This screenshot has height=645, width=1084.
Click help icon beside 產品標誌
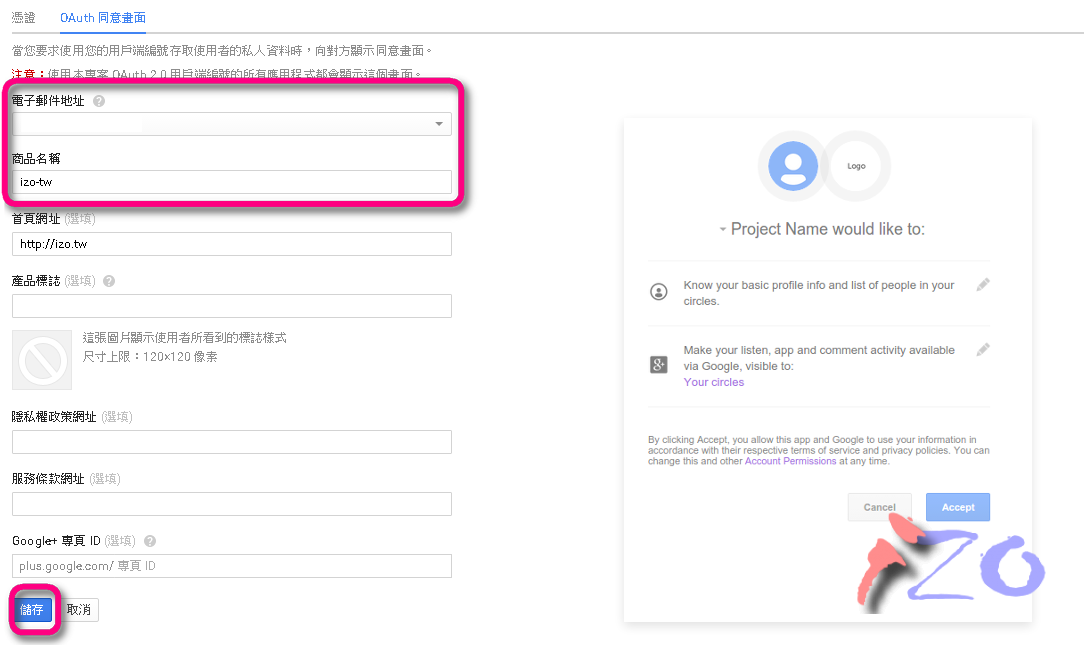point(109,281)
